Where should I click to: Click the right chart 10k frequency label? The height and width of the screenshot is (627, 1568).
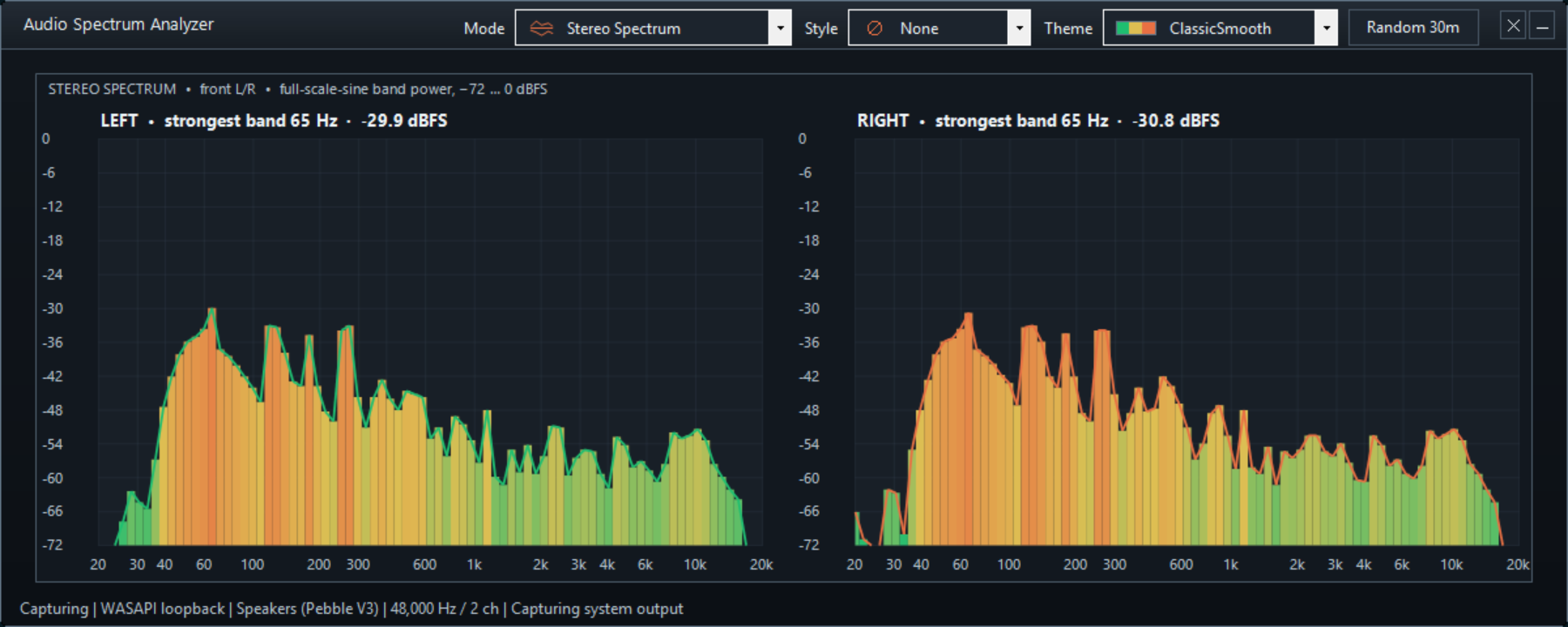[1451, 565]
